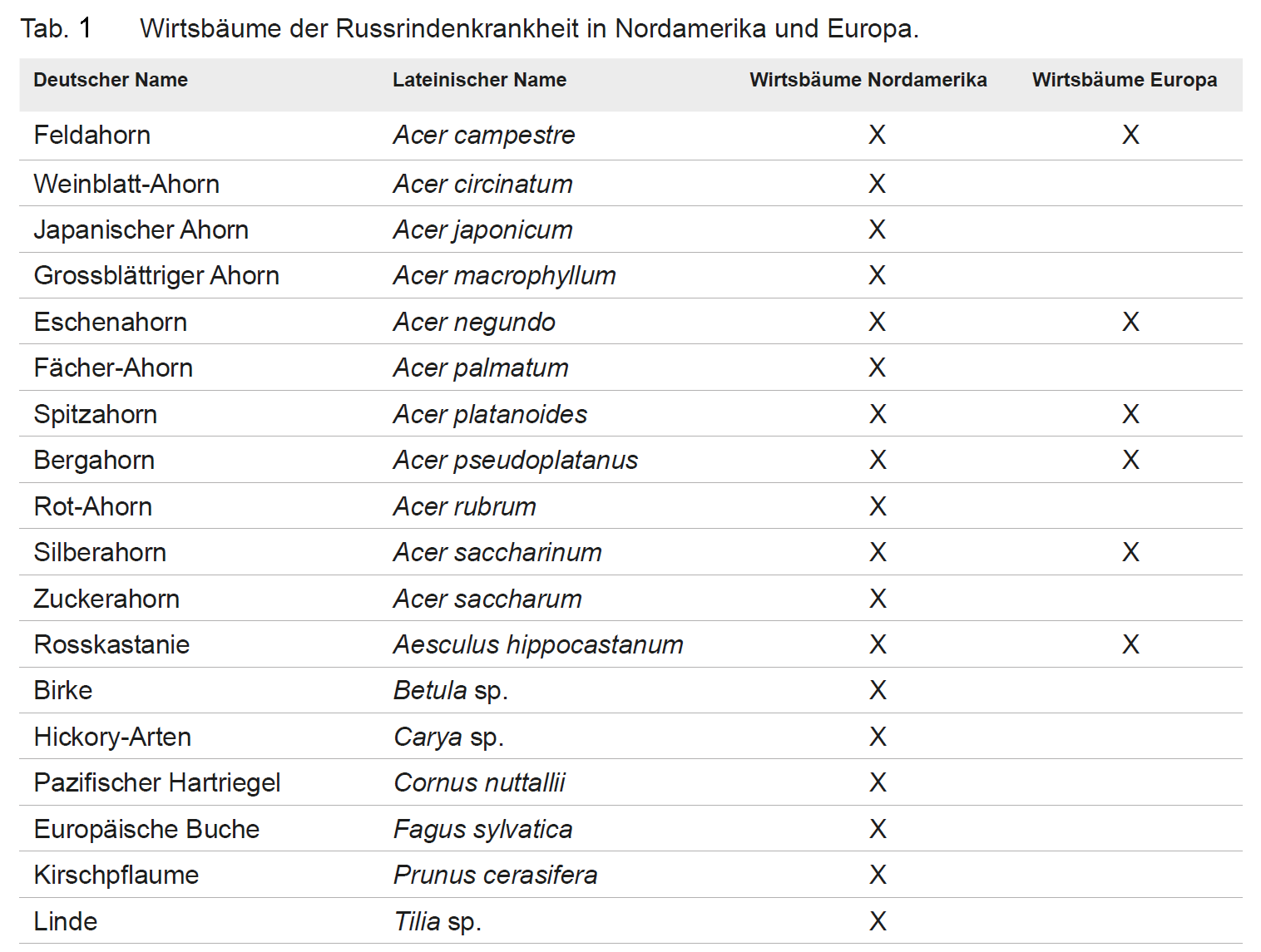Select the 'Wirtsbäume Europa' column header
This screenshot has width=1261, height=952.
tap(1125, 80)
